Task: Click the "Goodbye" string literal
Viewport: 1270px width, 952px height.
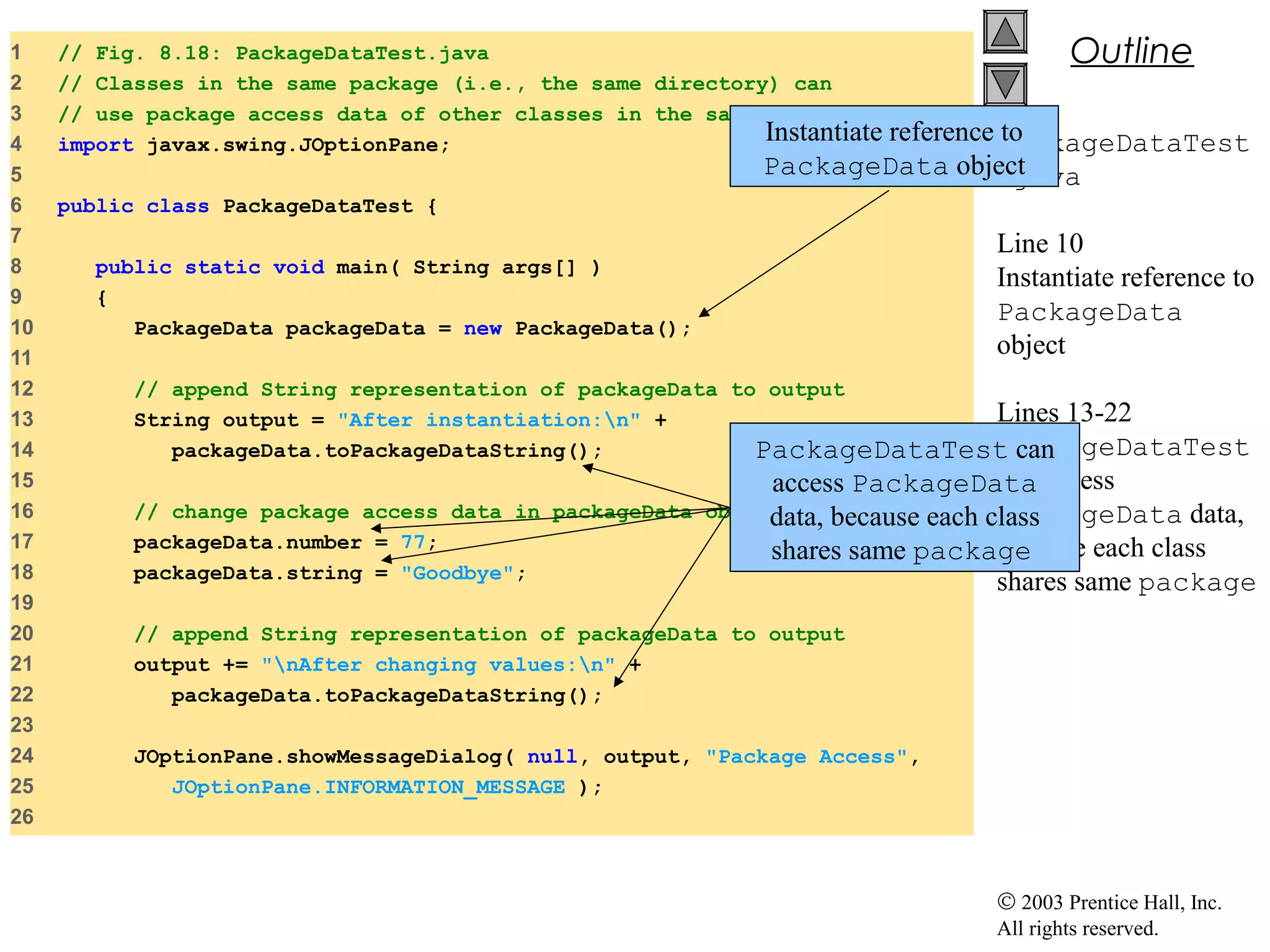Action: click(x=458, y=573)
